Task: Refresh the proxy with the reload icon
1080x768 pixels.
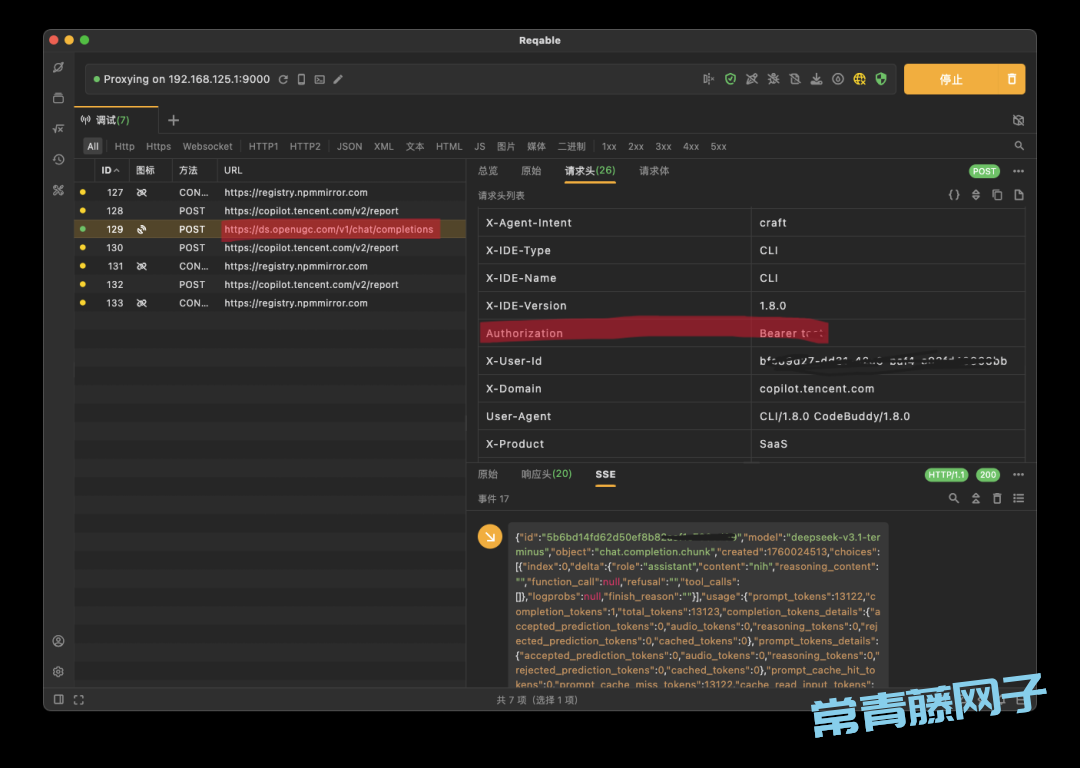Action: [283, 79]
